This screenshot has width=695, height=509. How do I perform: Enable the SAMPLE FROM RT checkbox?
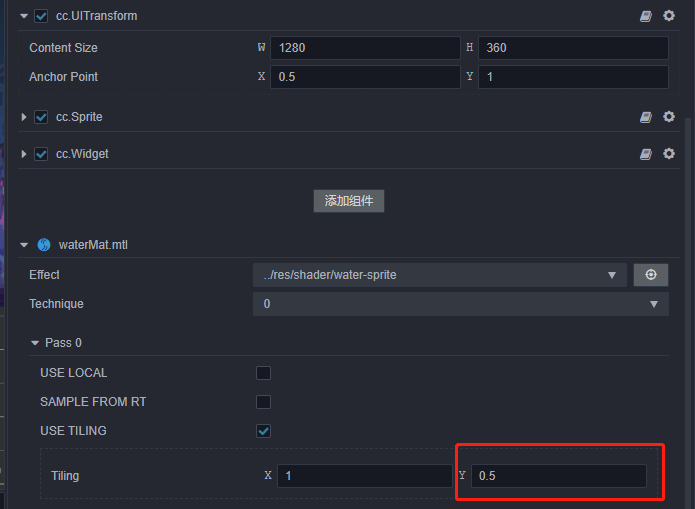(x=263, y=402)
